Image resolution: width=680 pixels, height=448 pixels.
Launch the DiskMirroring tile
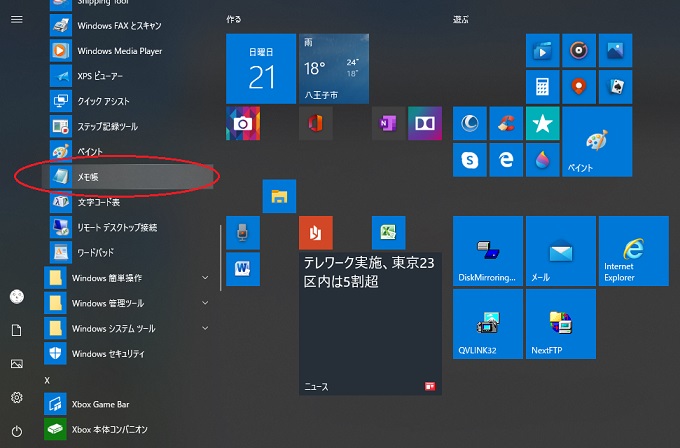488,251
